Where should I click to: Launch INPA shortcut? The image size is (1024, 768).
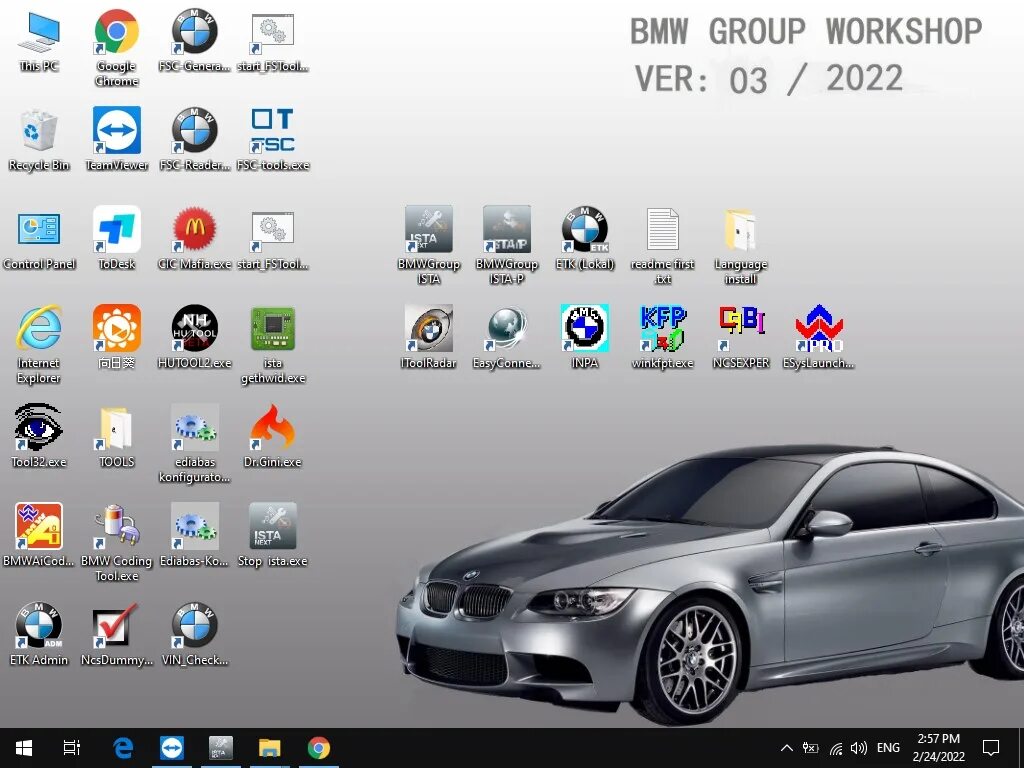click(x=585, y=337)
